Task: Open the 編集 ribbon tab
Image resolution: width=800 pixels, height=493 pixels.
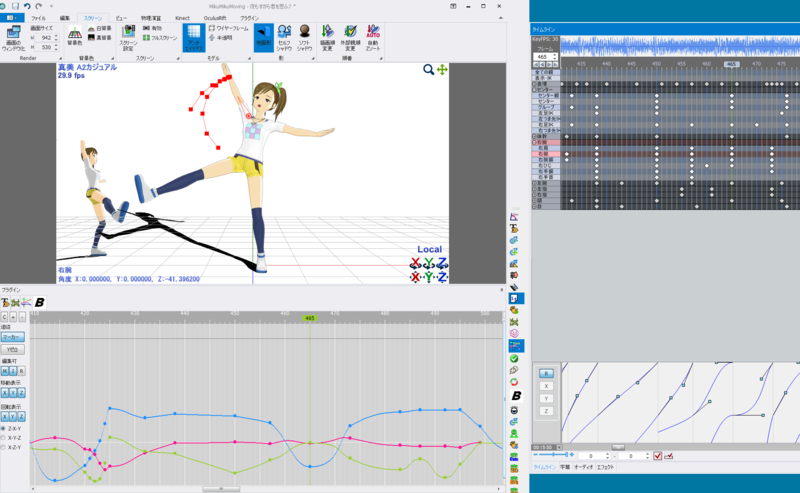Action: 65,18
